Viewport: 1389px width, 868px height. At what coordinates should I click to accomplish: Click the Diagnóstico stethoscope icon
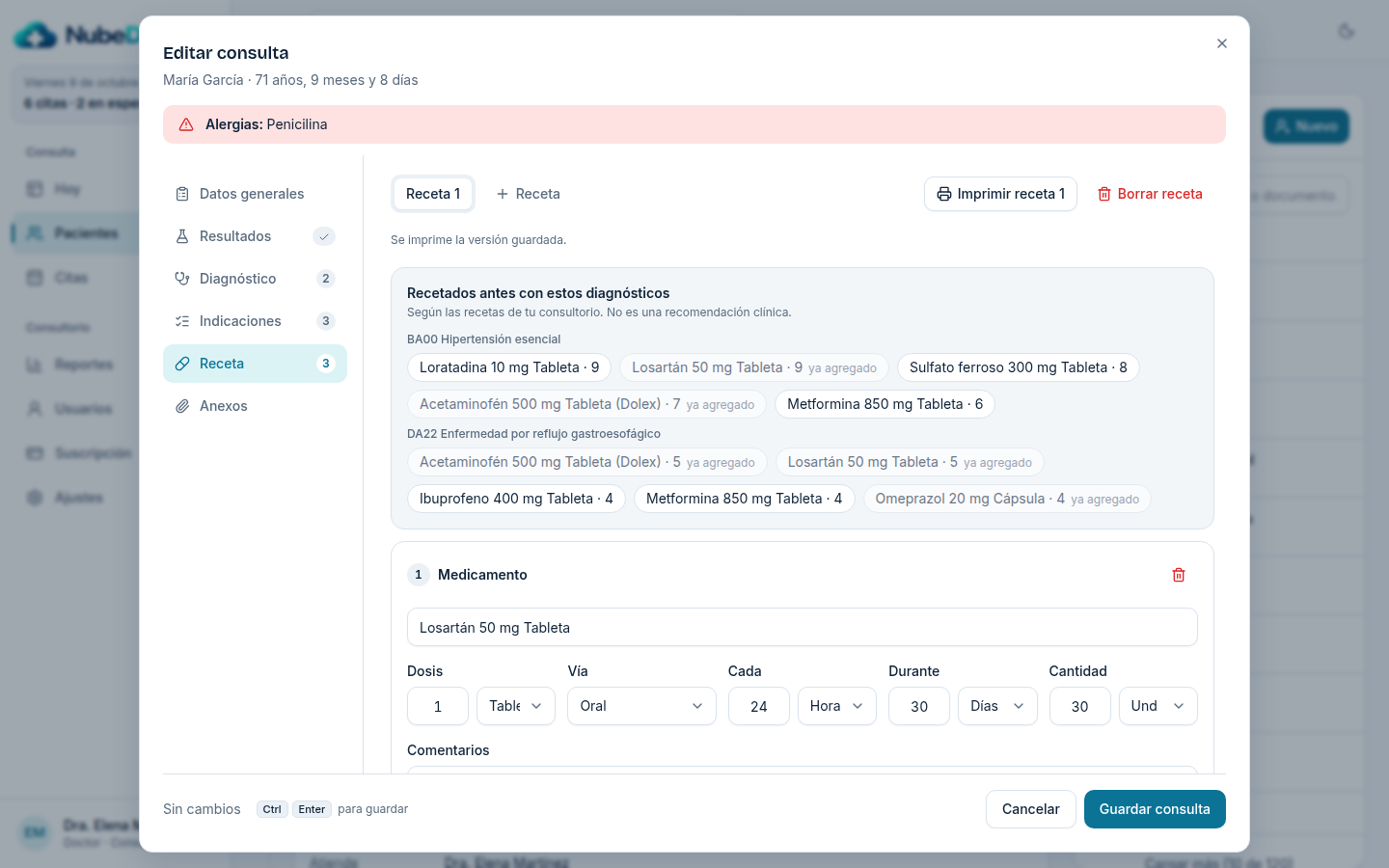[x=182, y=279]
